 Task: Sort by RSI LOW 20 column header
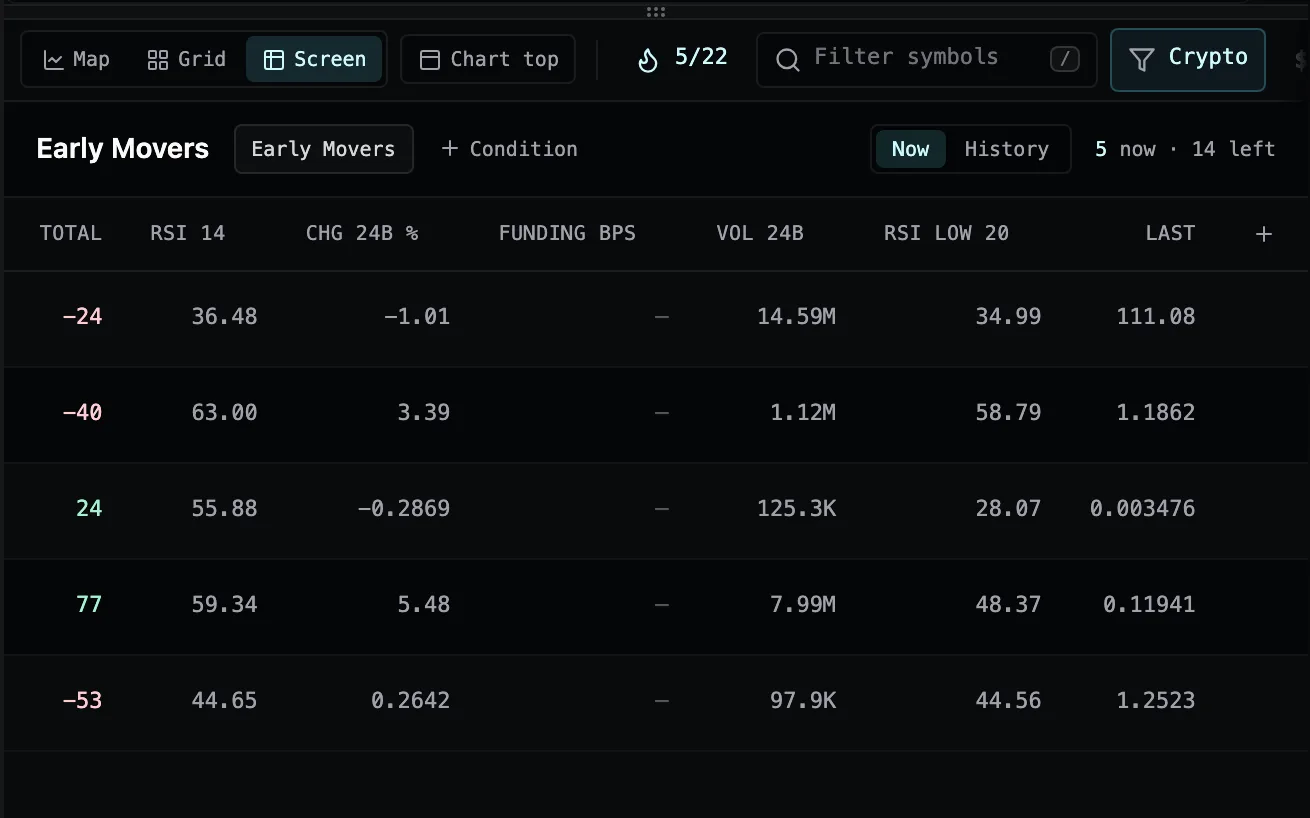946,233
